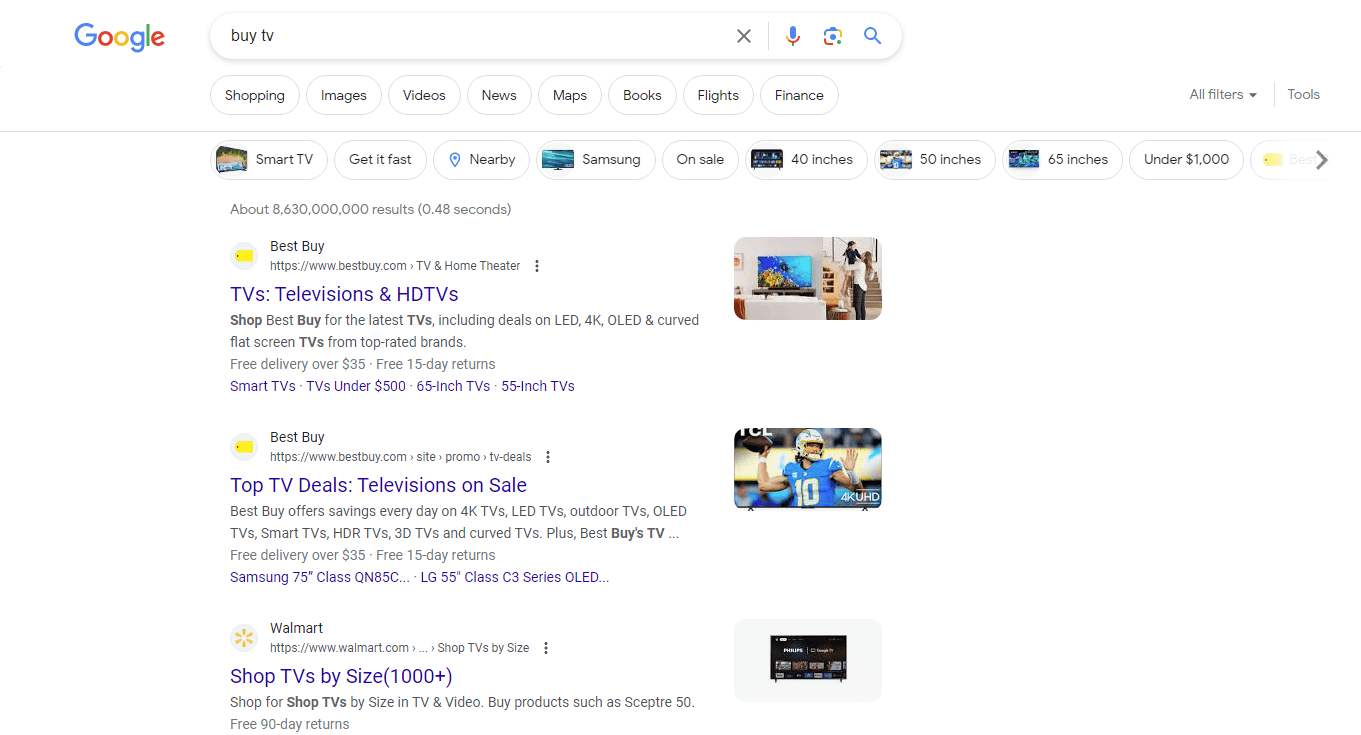Switch to the Maps tab
The width and height of the screenshot is (1361, 735).
click(570, 95)
